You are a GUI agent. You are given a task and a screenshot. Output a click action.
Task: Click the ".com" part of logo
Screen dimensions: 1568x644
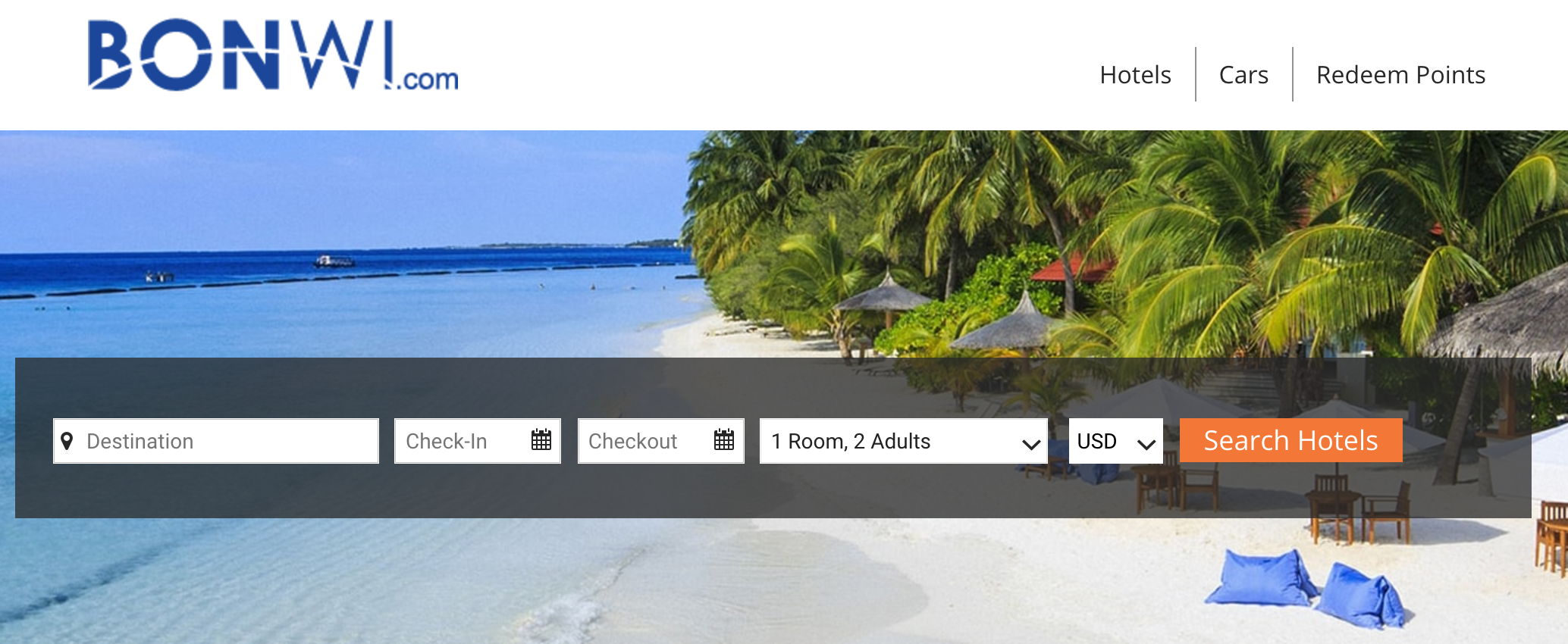pyautogui.click(x=429, y=79)
